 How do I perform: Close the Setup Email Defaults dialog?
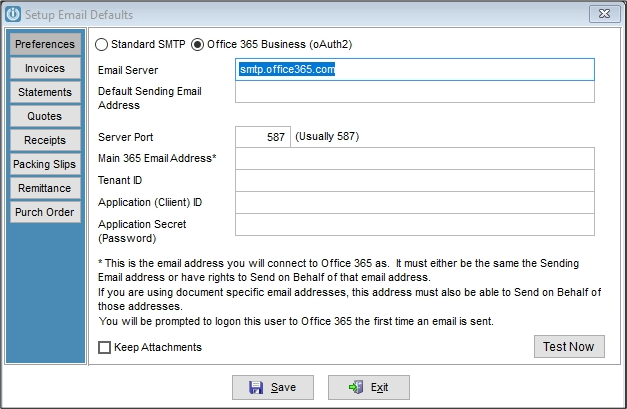pos(604,14)
